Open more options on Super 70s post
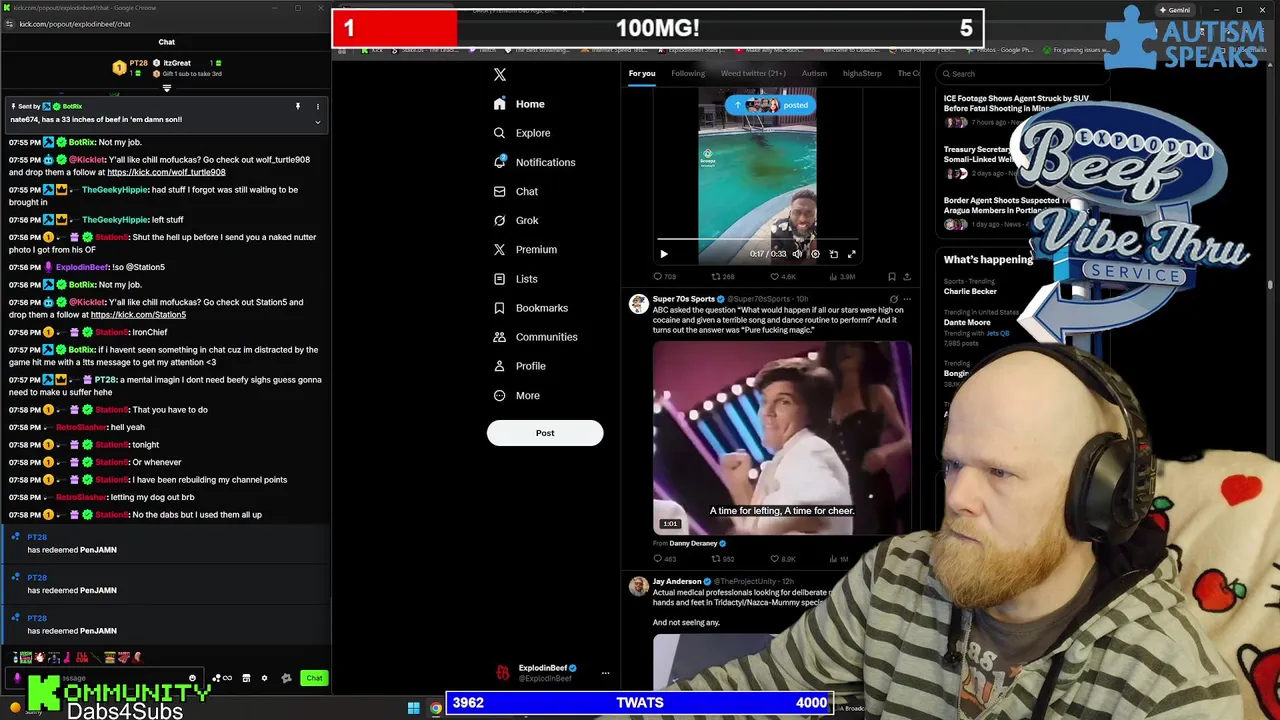Image resolution: width=1280 pixels, height=720 pixels. point(907,299)
